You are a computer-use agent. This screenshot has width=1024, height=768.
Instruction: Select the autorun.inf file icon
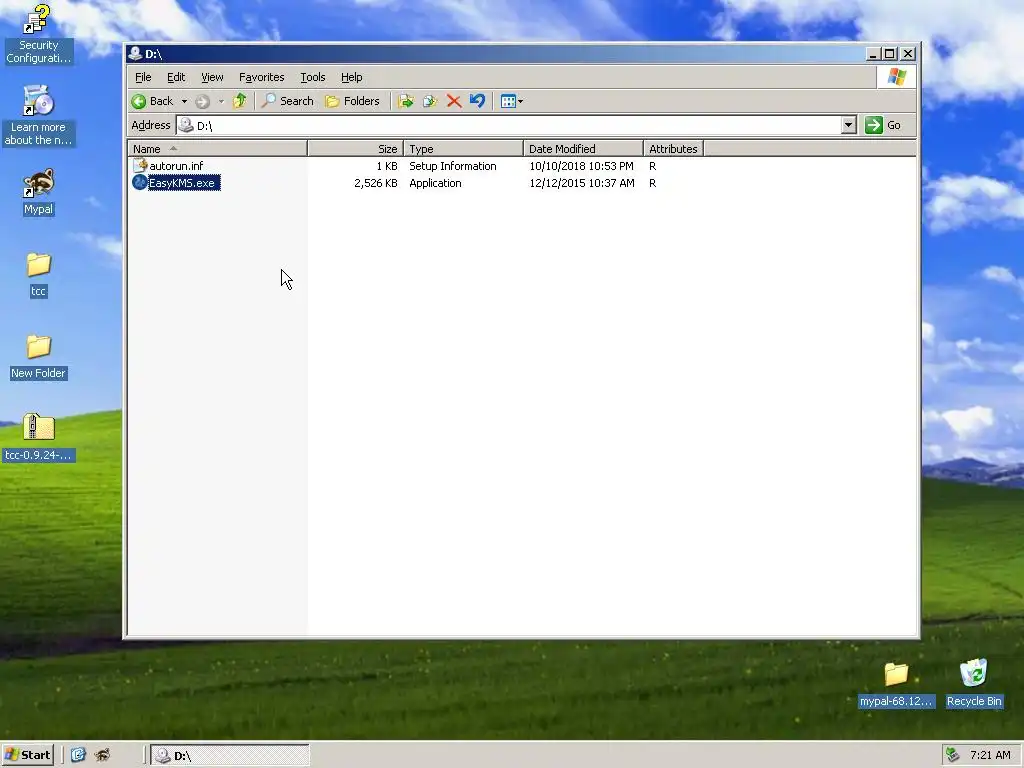click(x=140, y=166)
